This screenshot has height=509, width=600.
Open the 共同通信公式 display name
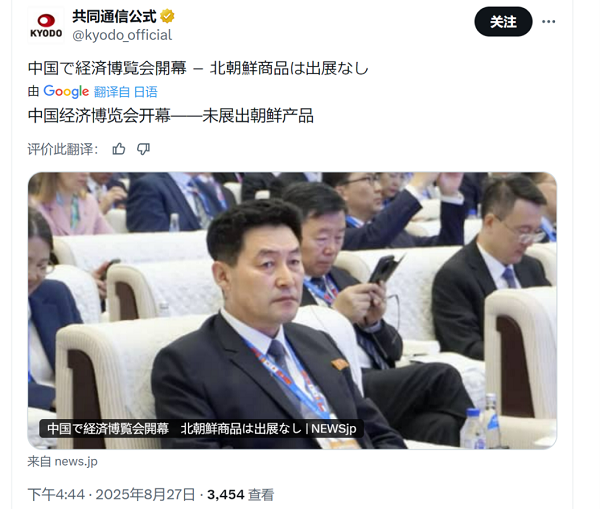(114, 16)
